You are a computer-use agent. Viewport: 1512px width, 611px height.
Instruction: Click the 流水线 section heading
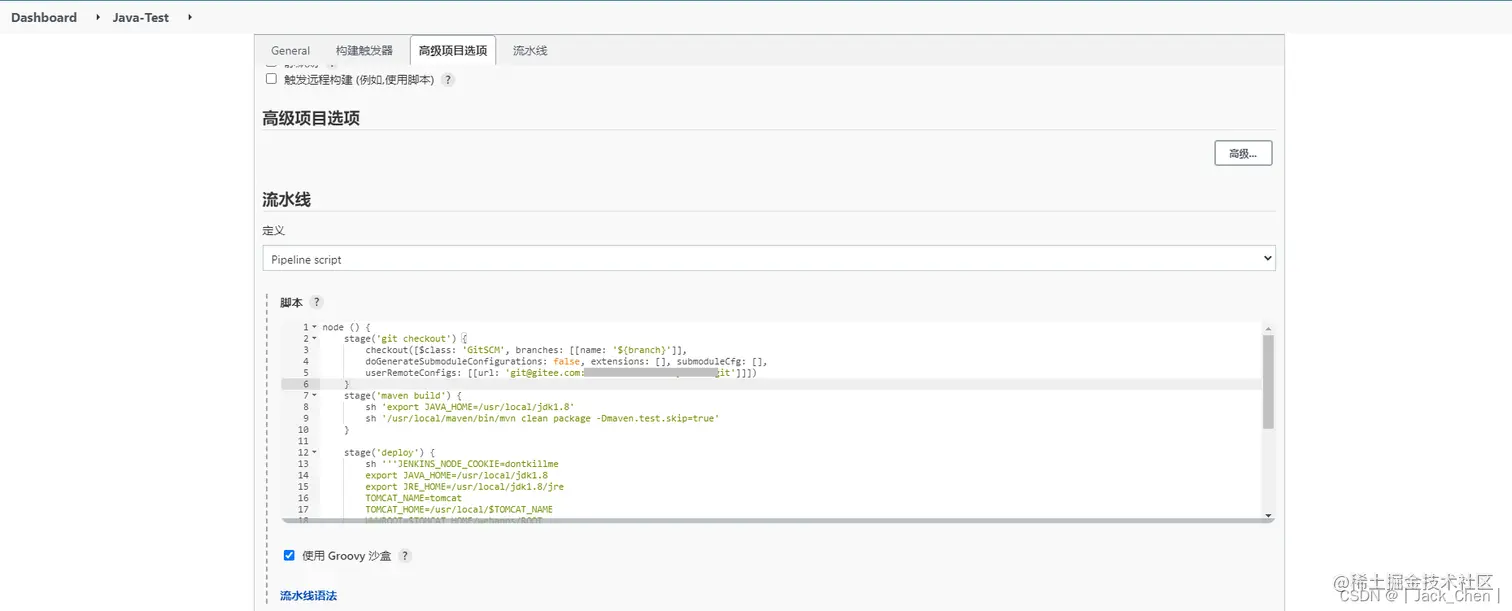pos(286,200)
